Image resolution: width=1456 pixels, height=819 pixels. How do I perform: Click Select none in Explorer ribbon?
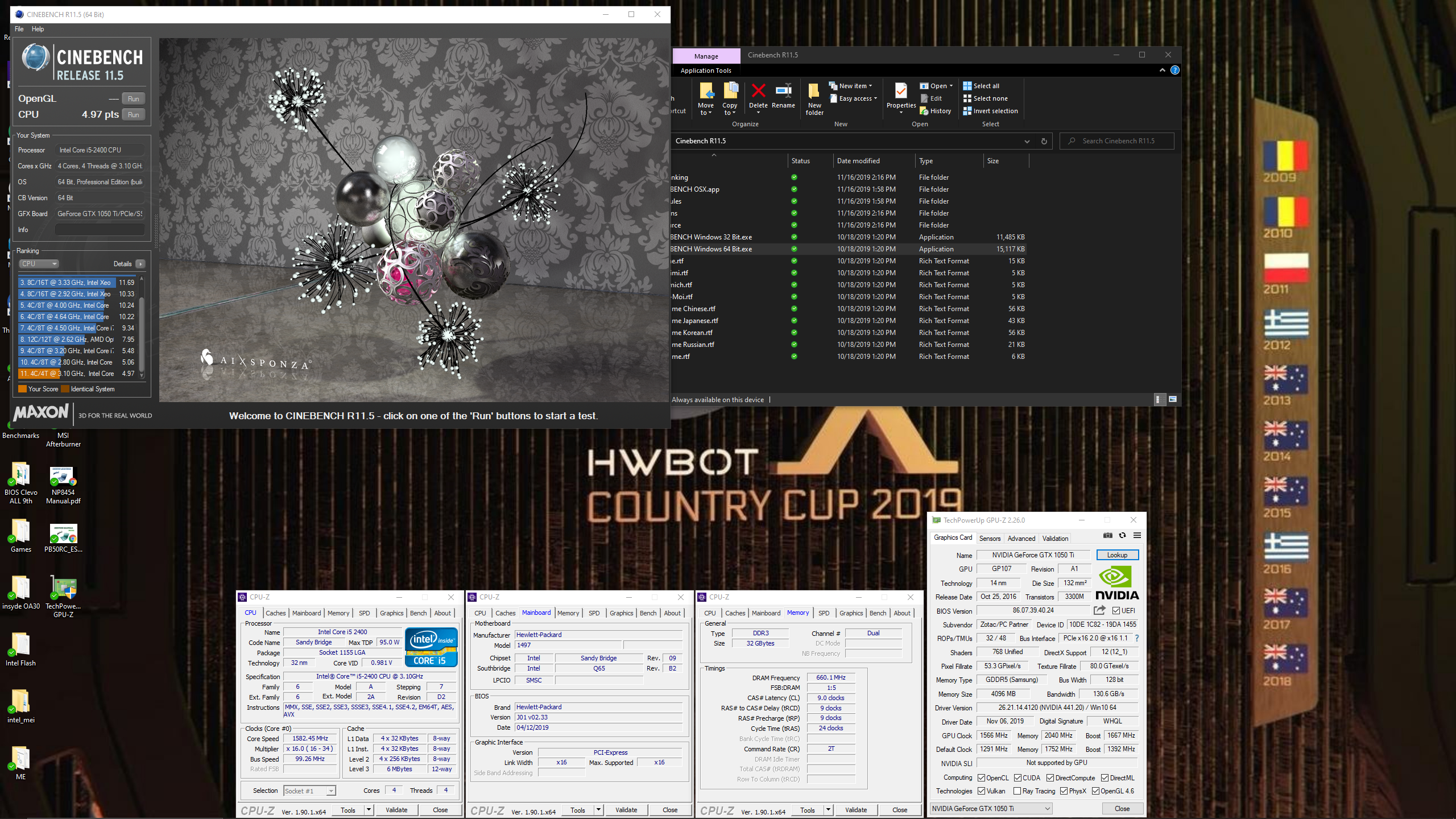985,98
